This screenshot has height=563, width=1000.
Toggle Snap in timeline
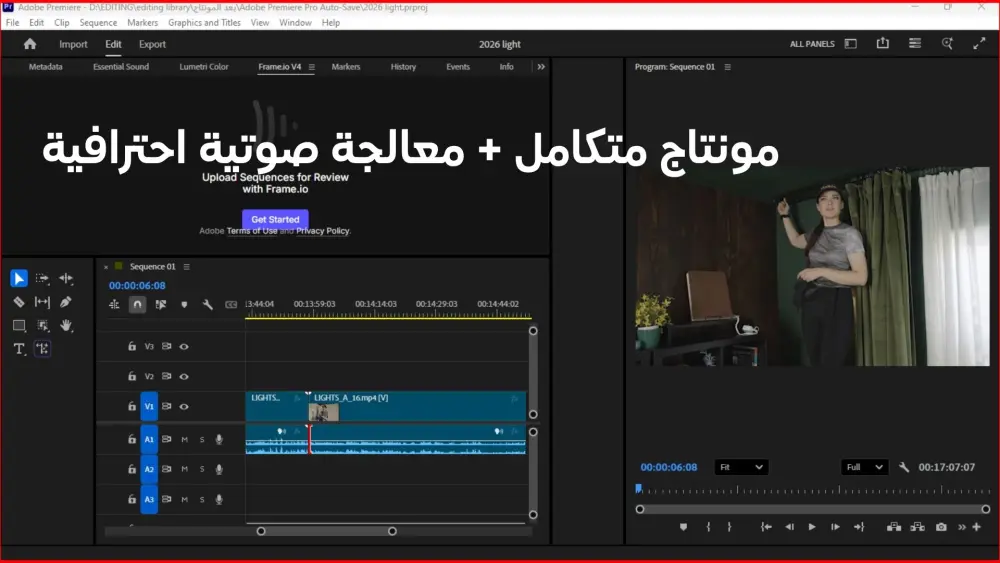137,305
